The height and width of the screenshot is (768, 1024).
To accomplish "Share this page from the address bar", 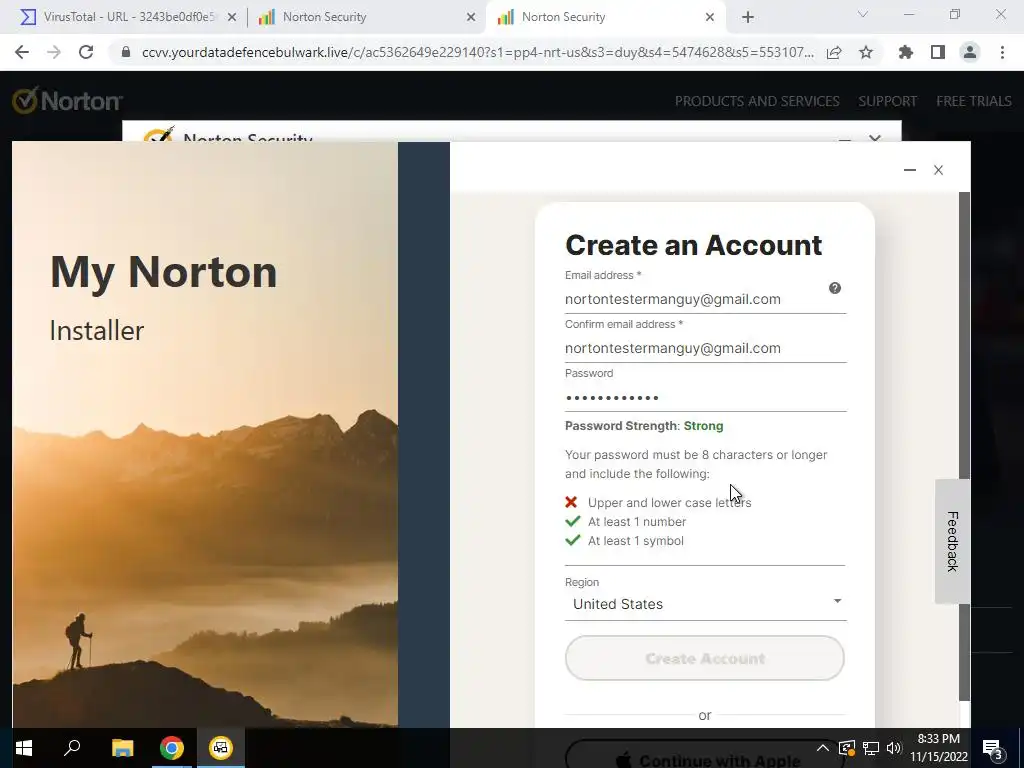I will 834,52.
